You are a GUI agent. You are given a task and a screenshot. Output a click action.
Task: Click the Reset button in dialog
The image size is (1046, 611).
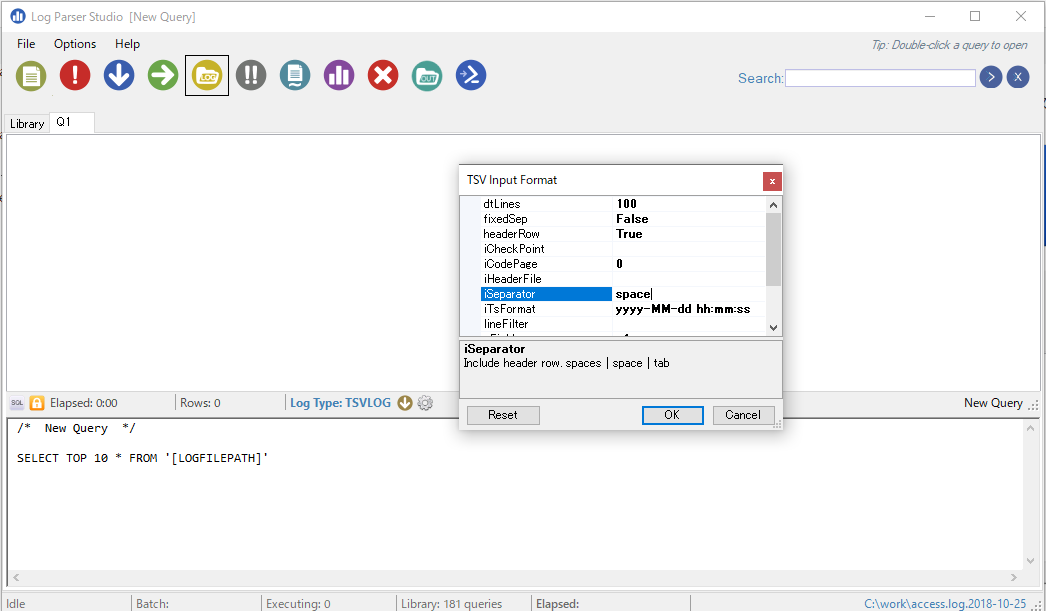tap(503, 415)
